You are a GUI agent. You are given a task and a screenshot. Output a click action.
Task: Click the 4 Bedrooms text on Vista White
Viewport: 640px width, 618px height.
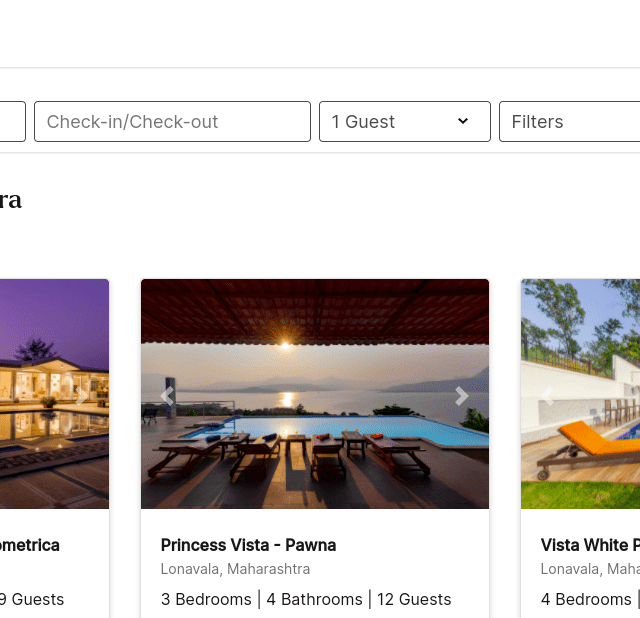tap(586, 599)
